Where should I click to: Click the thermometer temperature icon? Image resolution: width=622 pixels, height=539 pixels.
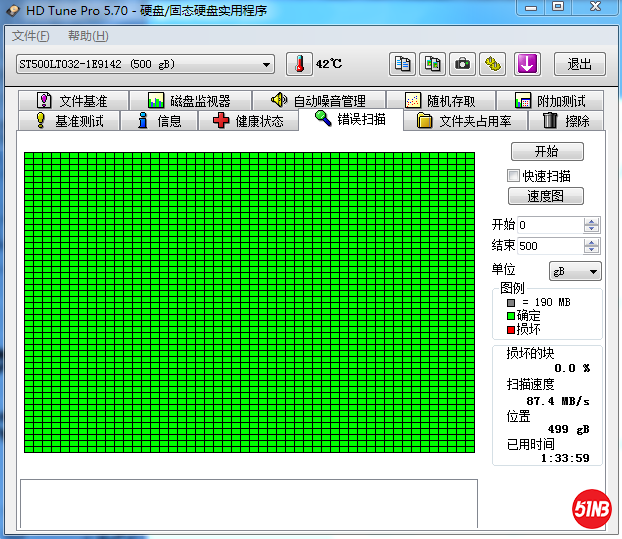[299, 64]
